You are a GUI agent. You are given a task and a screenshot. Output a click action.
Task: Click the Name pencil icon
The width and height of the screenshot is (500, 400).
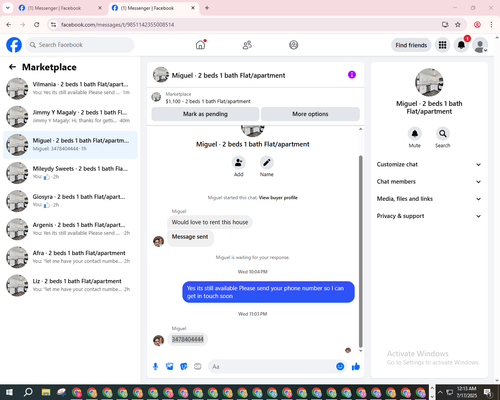(267, 162)
